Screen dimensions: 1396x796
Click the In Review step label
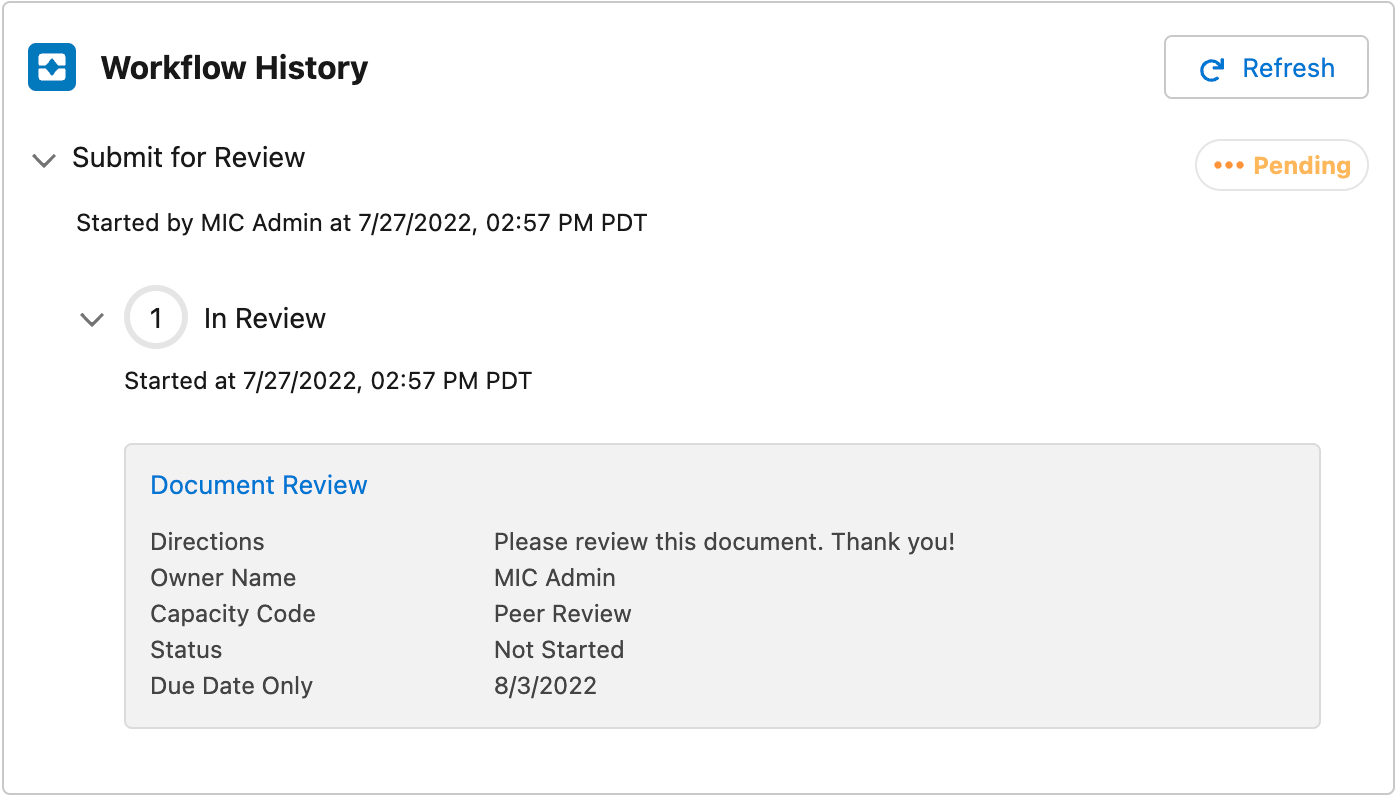point(265,318)
